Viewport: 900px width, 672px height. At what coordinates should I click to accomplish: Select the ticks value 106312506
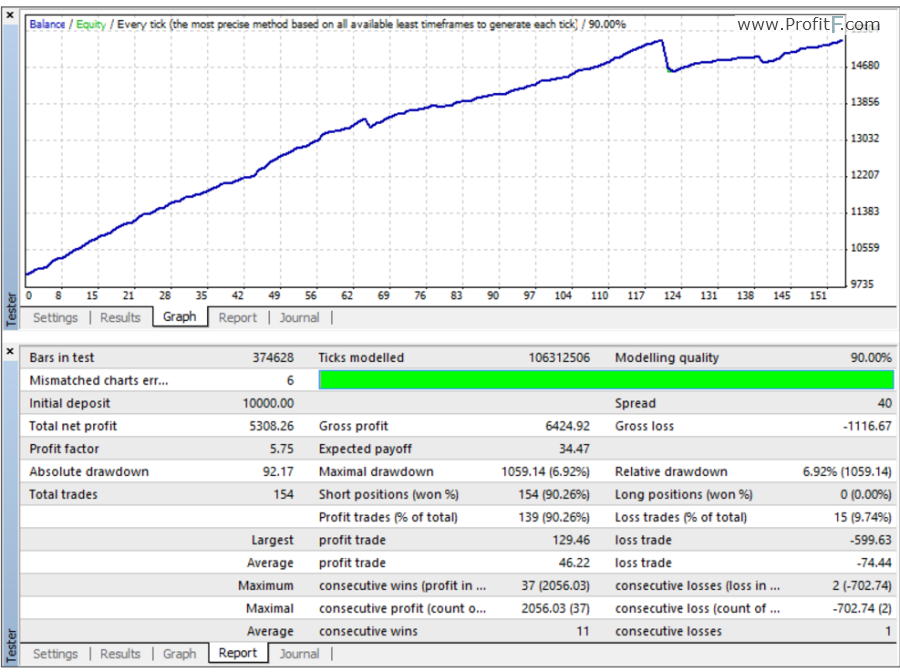point(559,358)
